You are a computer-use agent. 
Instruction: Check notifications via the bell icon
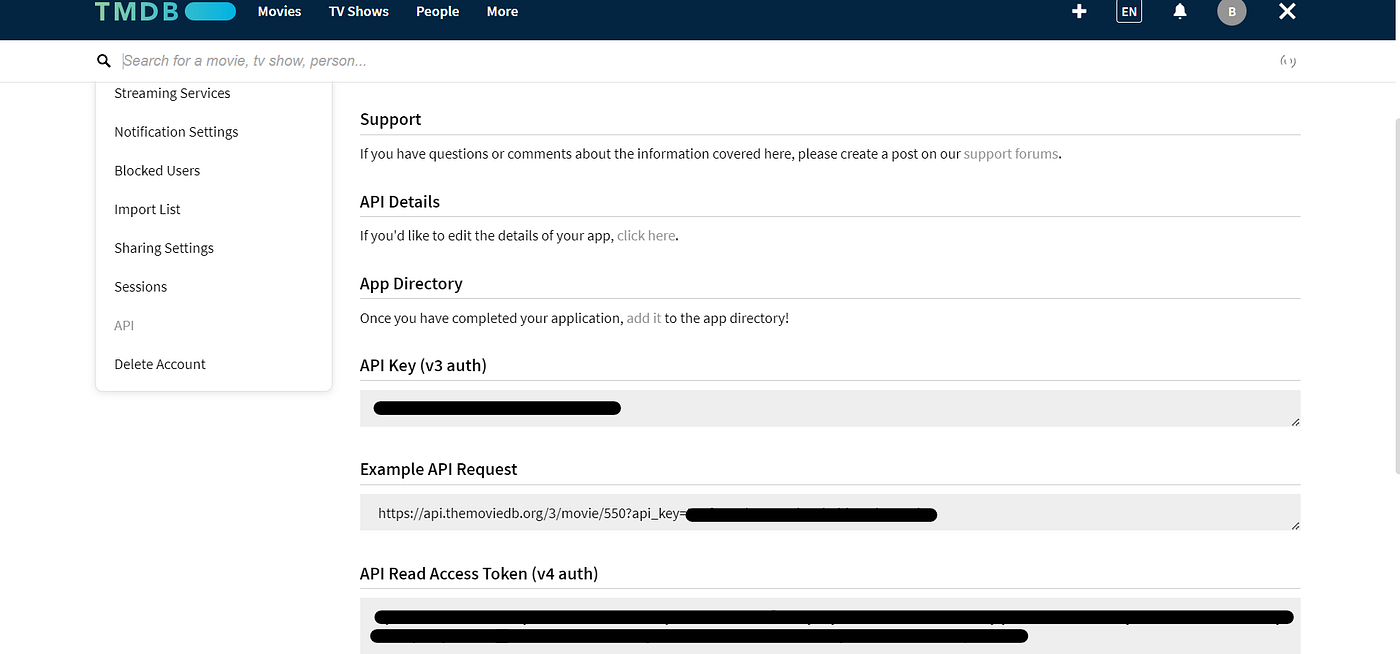pos(1179,12)
